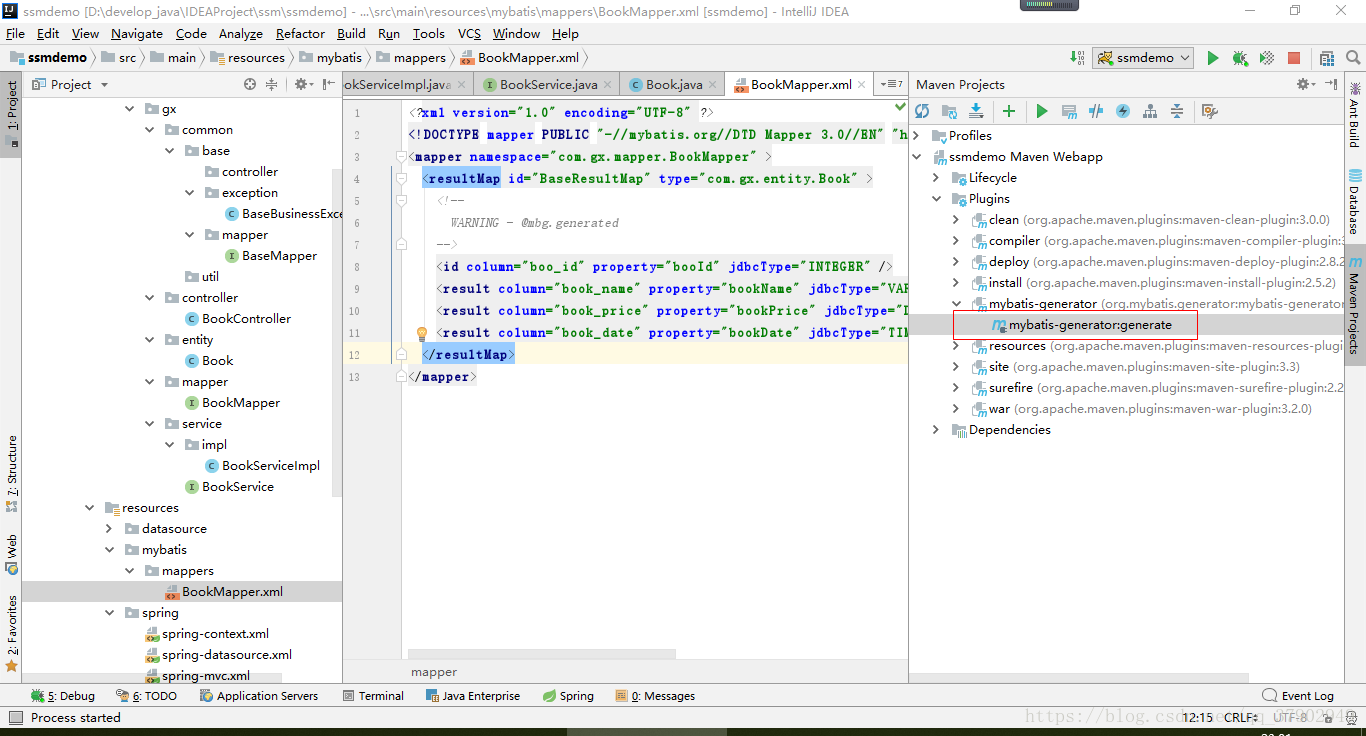The width and height of the screenshot is (1366, 736).
Task: Collapse the resultMap fold on line 4
Action: 401,179
